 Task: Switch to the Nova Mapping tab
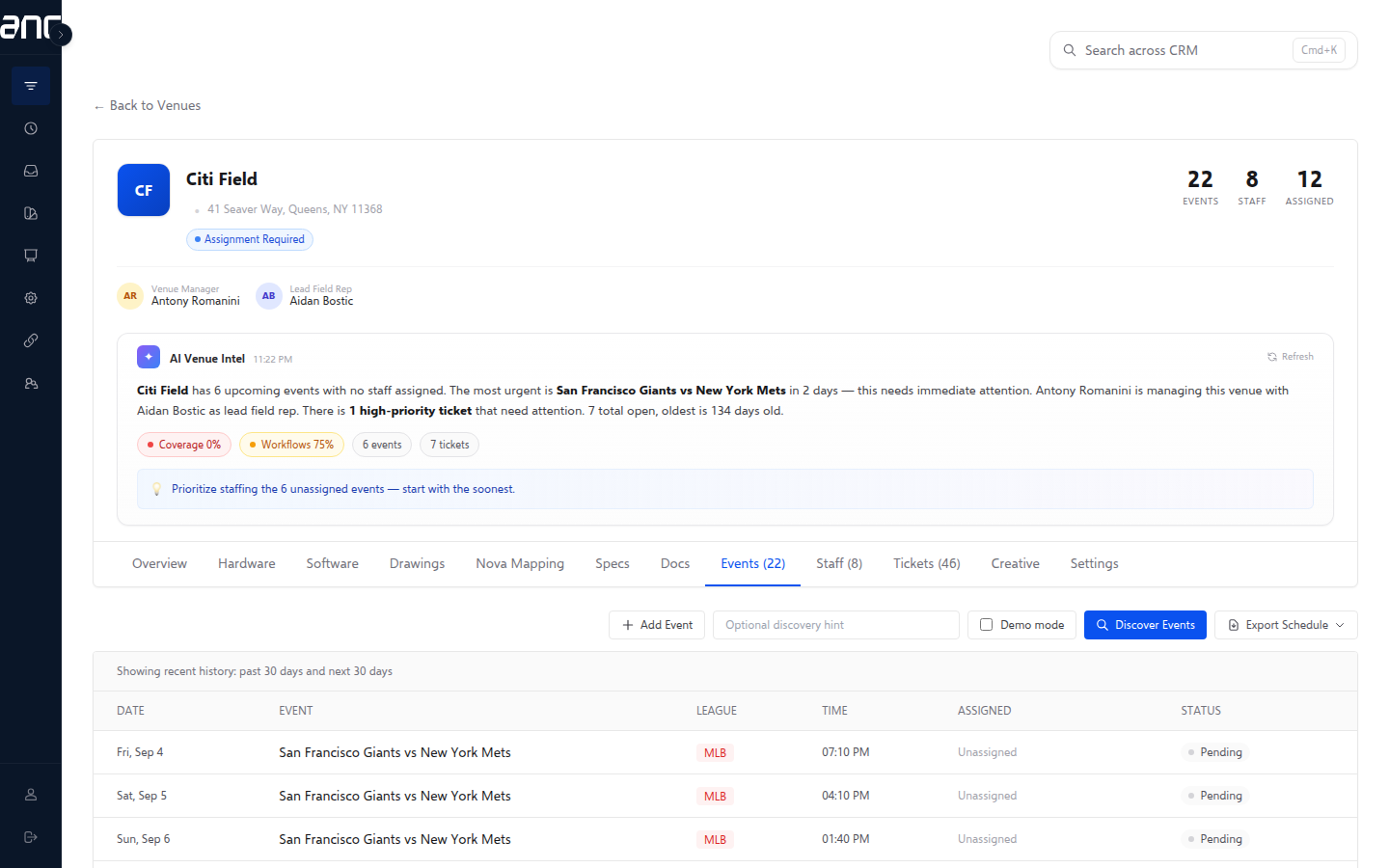(x=520, y=564)
